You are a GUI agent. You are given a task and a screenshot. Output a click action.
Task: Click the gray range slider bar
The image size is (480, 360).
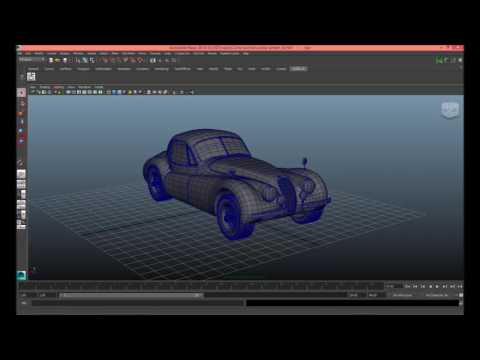coord(132,295)
